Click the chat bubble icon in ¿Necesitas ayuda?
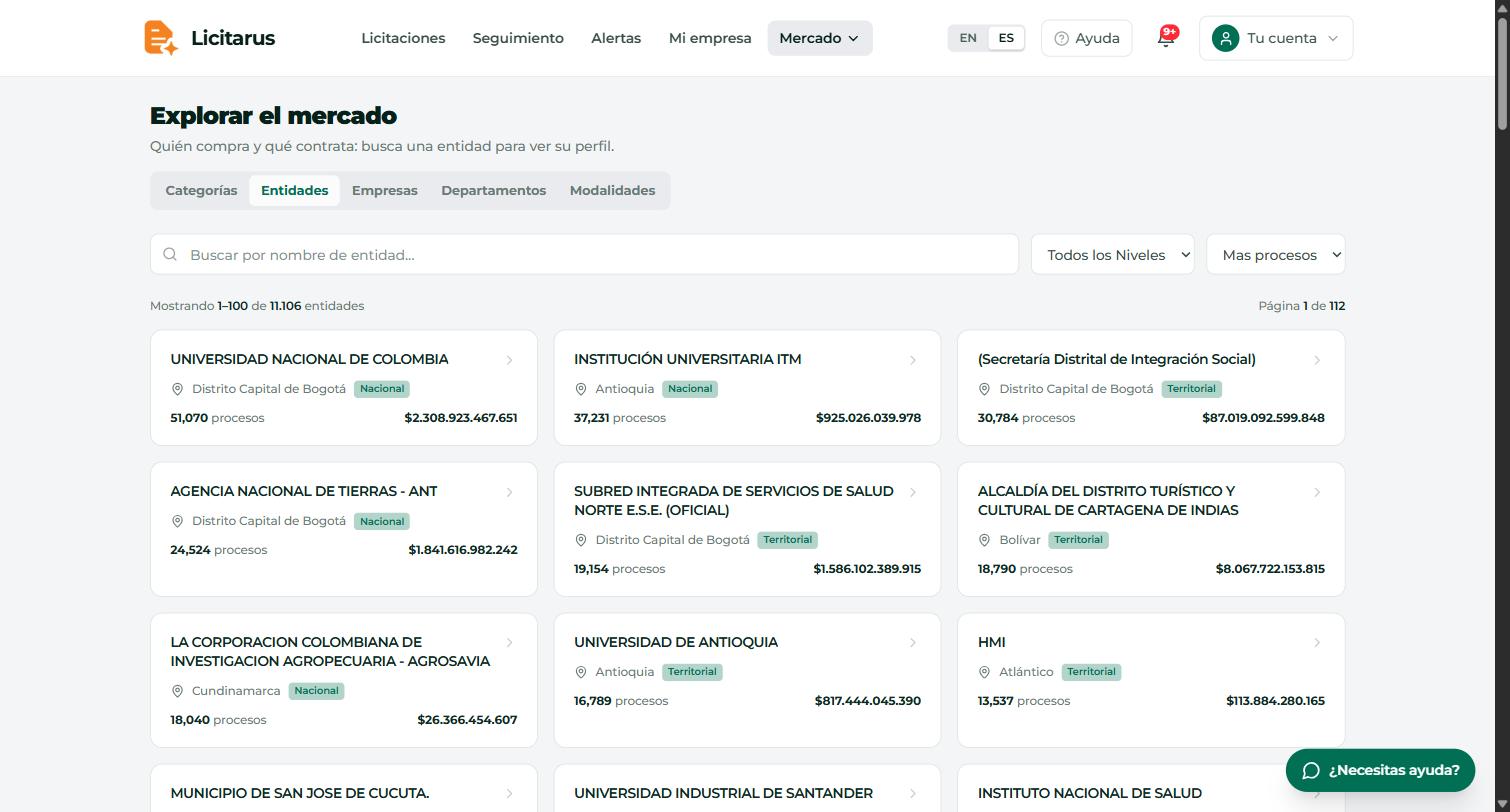The image size is (1510, 812). [1309, 770]
